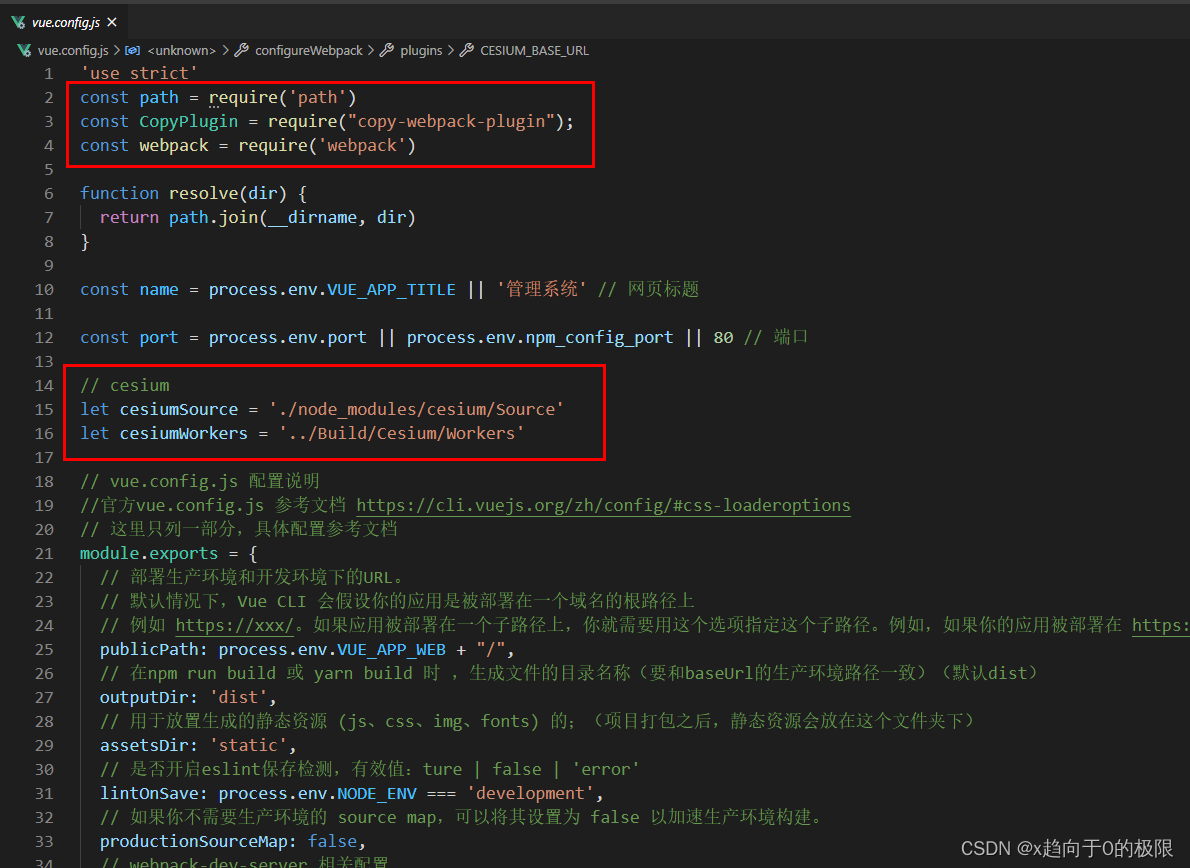Click the https://xxx/ link on line 24

click(234, 624)
